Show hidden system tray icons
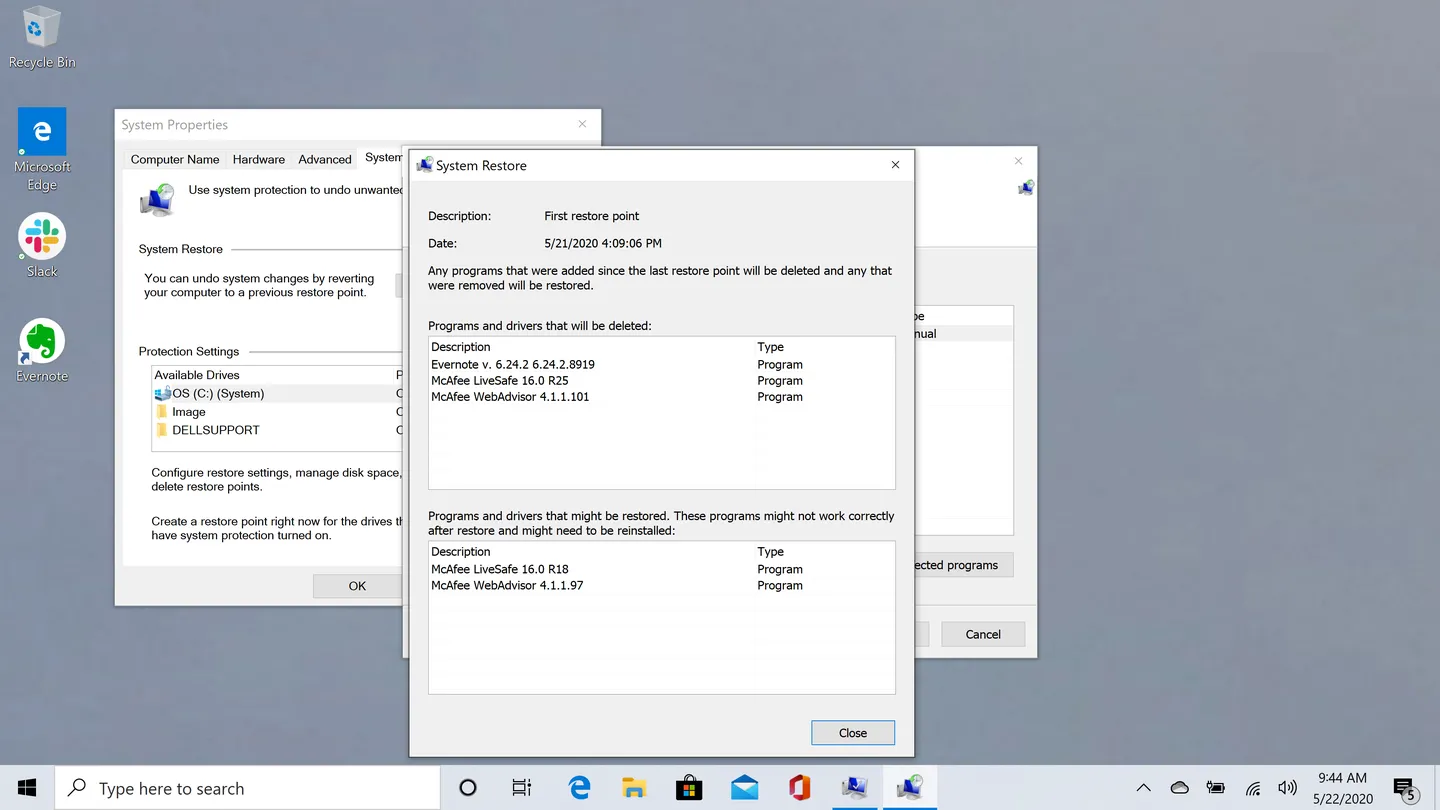 (x=1144, y=788)
